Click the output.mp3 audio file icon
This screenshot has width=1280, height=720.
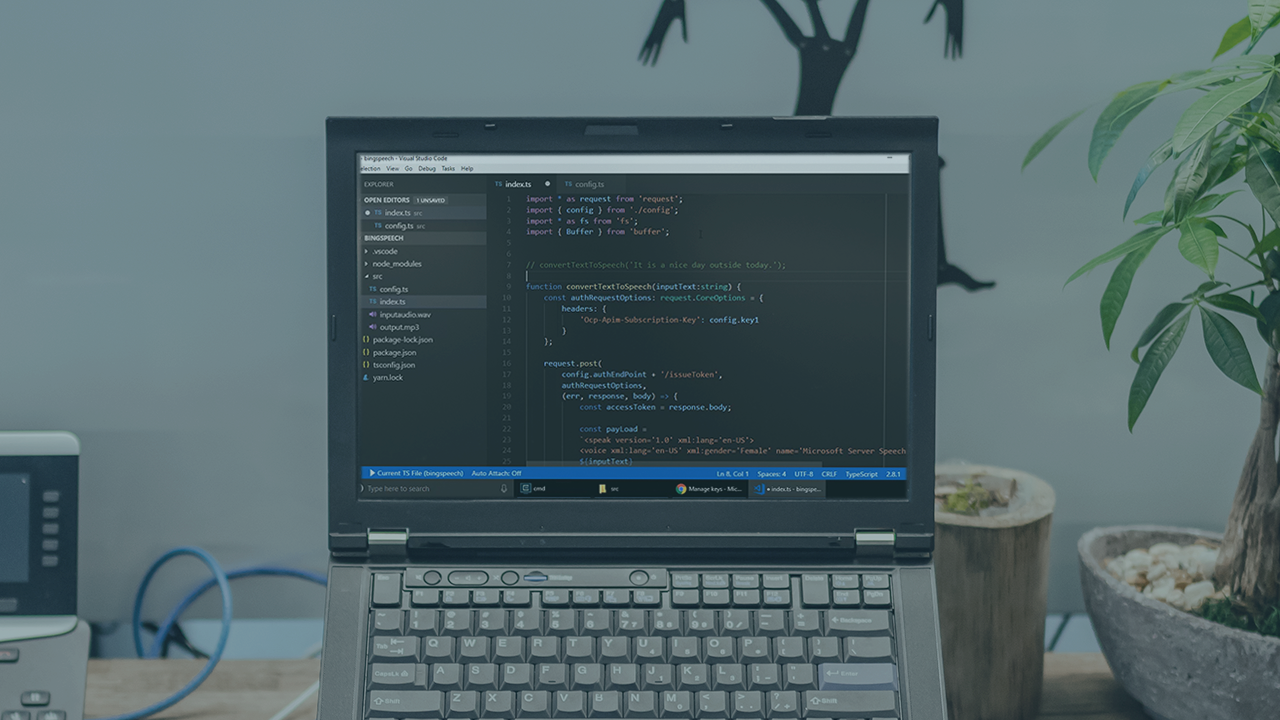(x=372, y=327)
